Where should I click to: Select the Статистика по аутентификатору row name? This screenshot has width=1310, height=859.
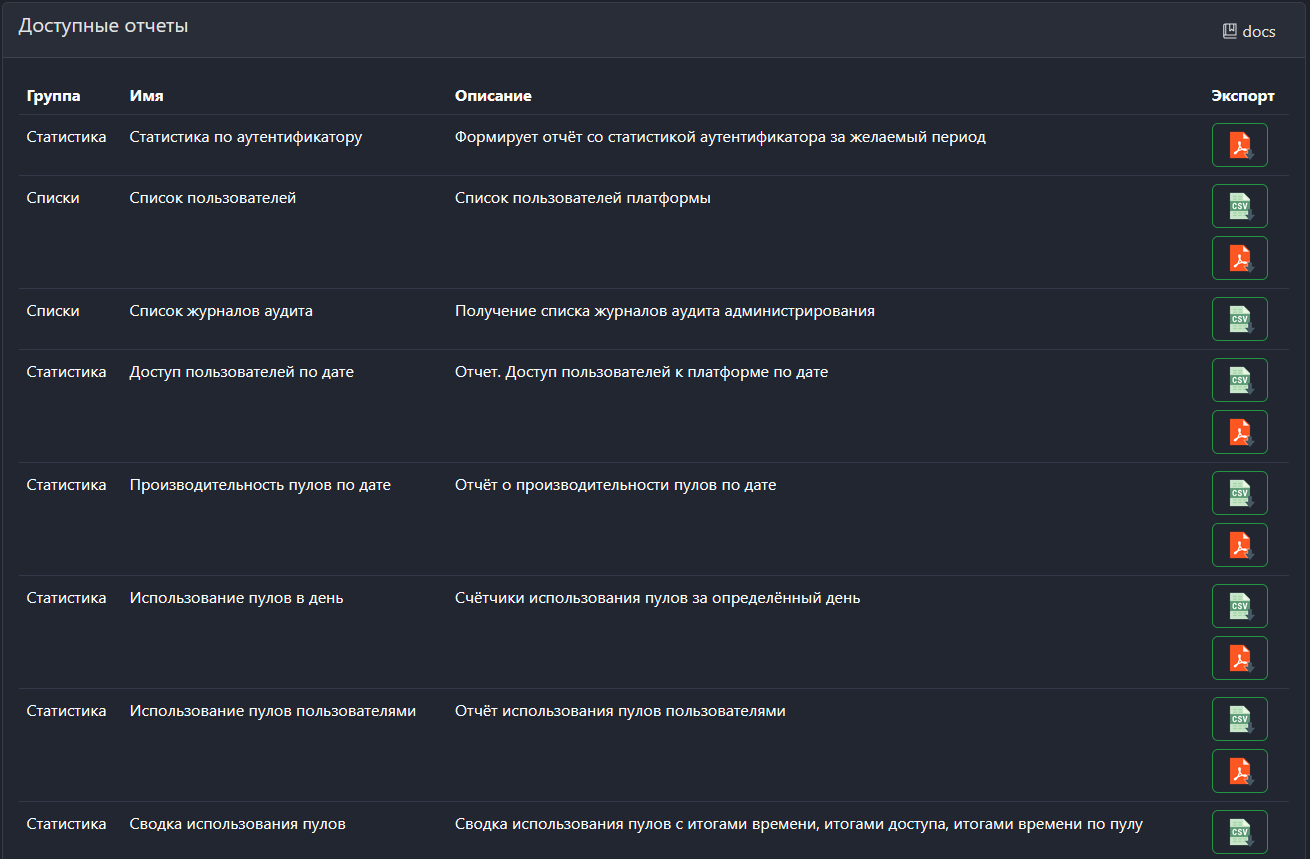(245, 137)
